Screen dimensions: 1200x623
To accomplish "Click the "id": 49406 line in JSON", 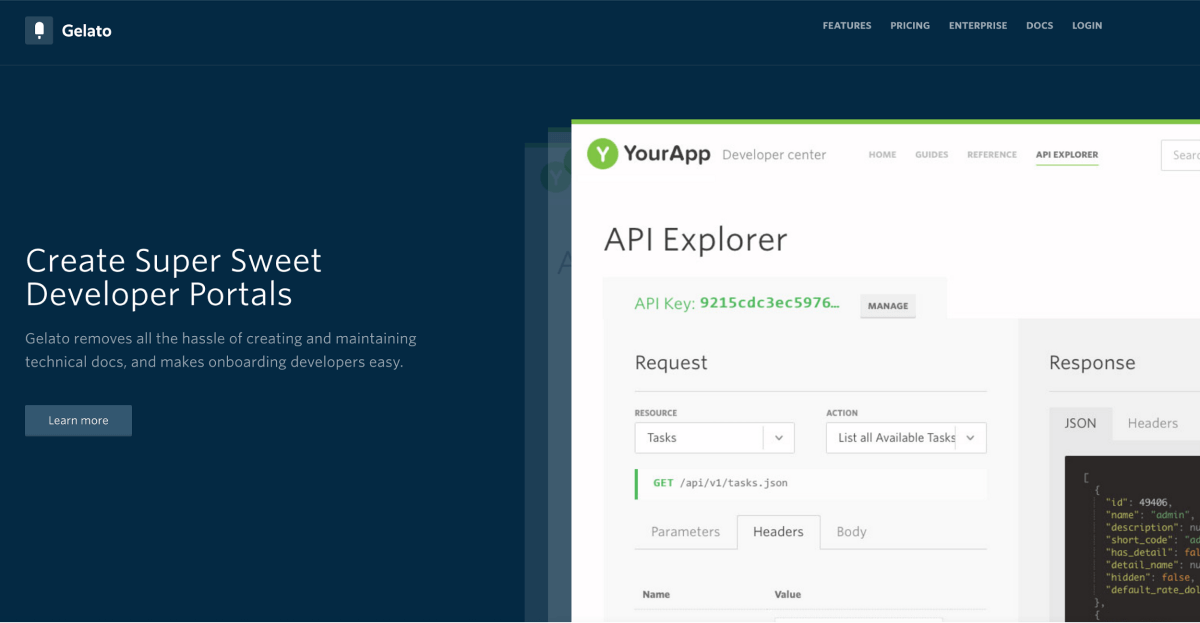I will (1139, 502).
